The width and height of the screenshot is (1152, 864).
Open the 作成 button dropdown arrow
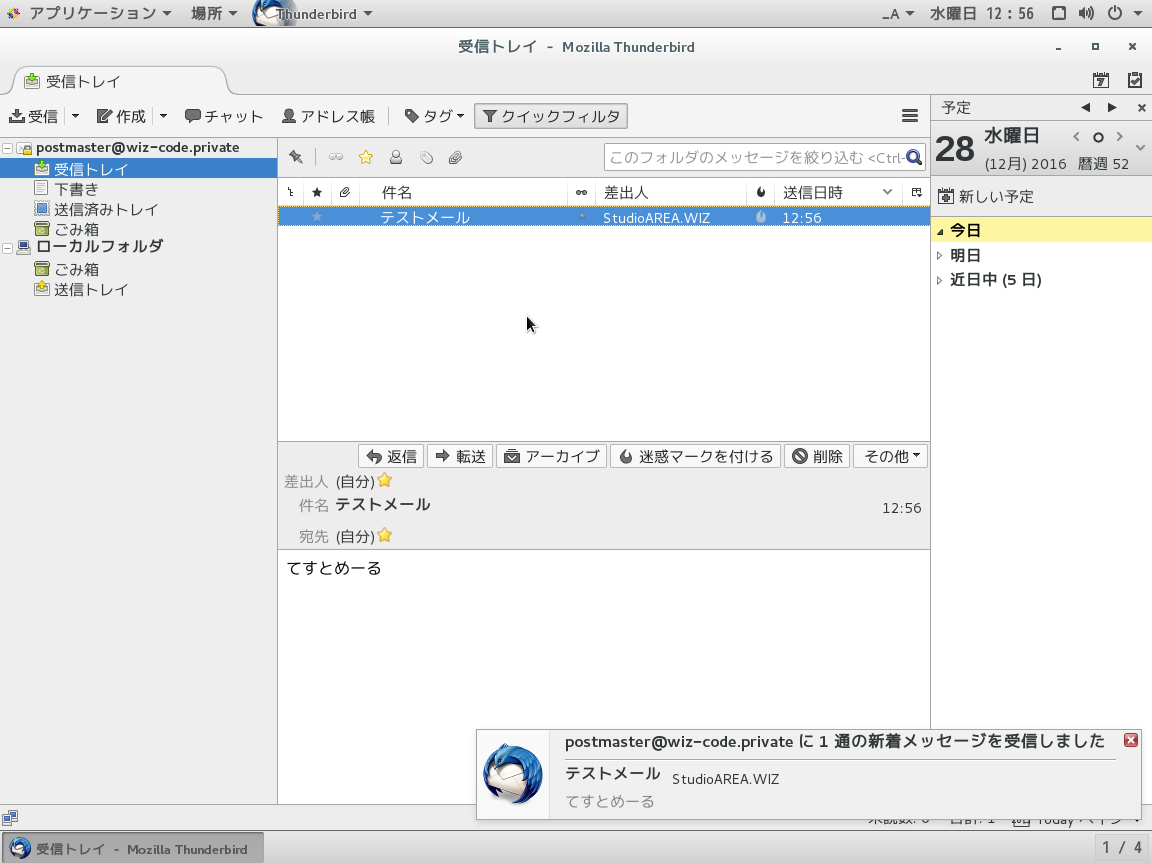pos(163,116)
